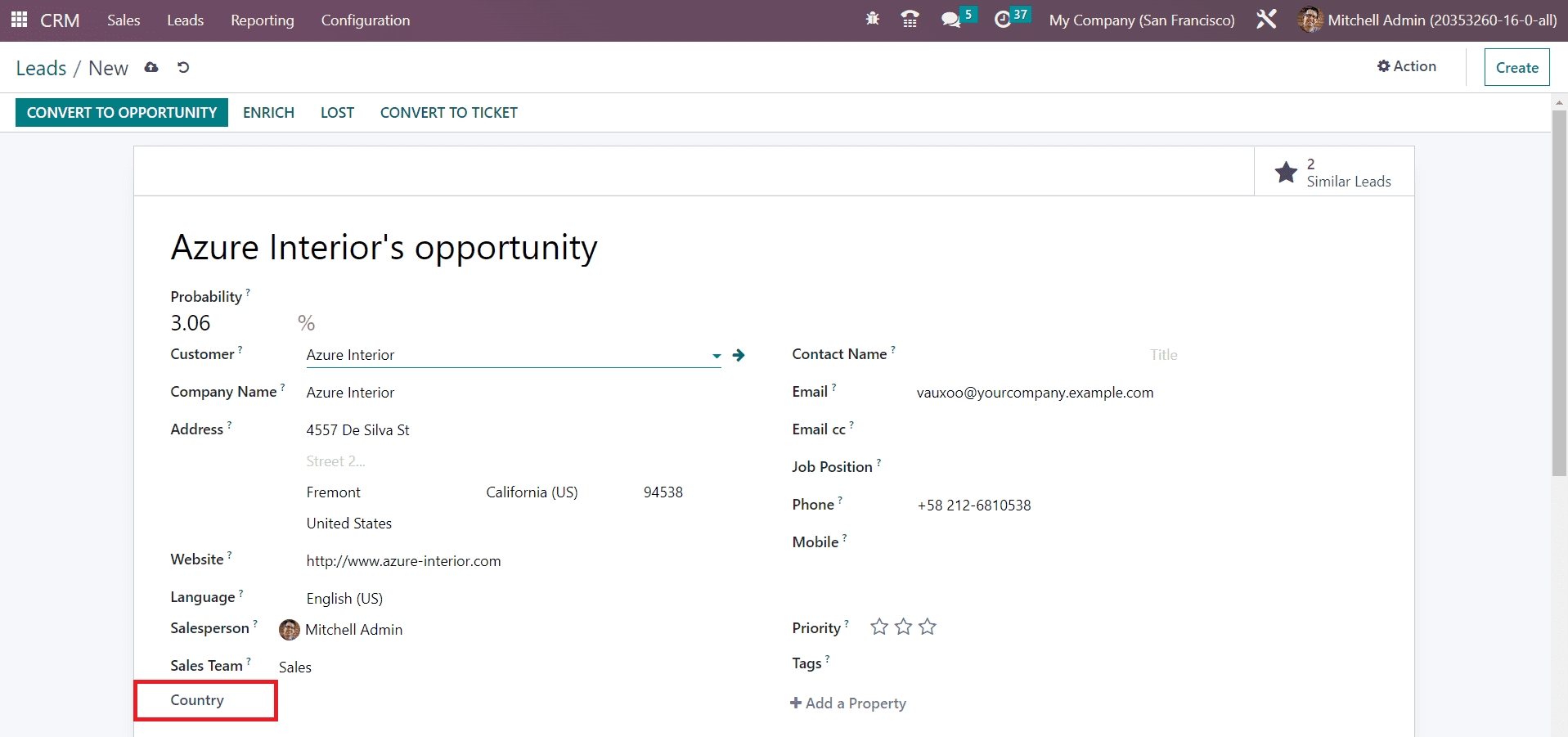Set priority to the third star
The width and height of the screenshot is (1568, 737).
pyautogui.click(x=927, y=627)
